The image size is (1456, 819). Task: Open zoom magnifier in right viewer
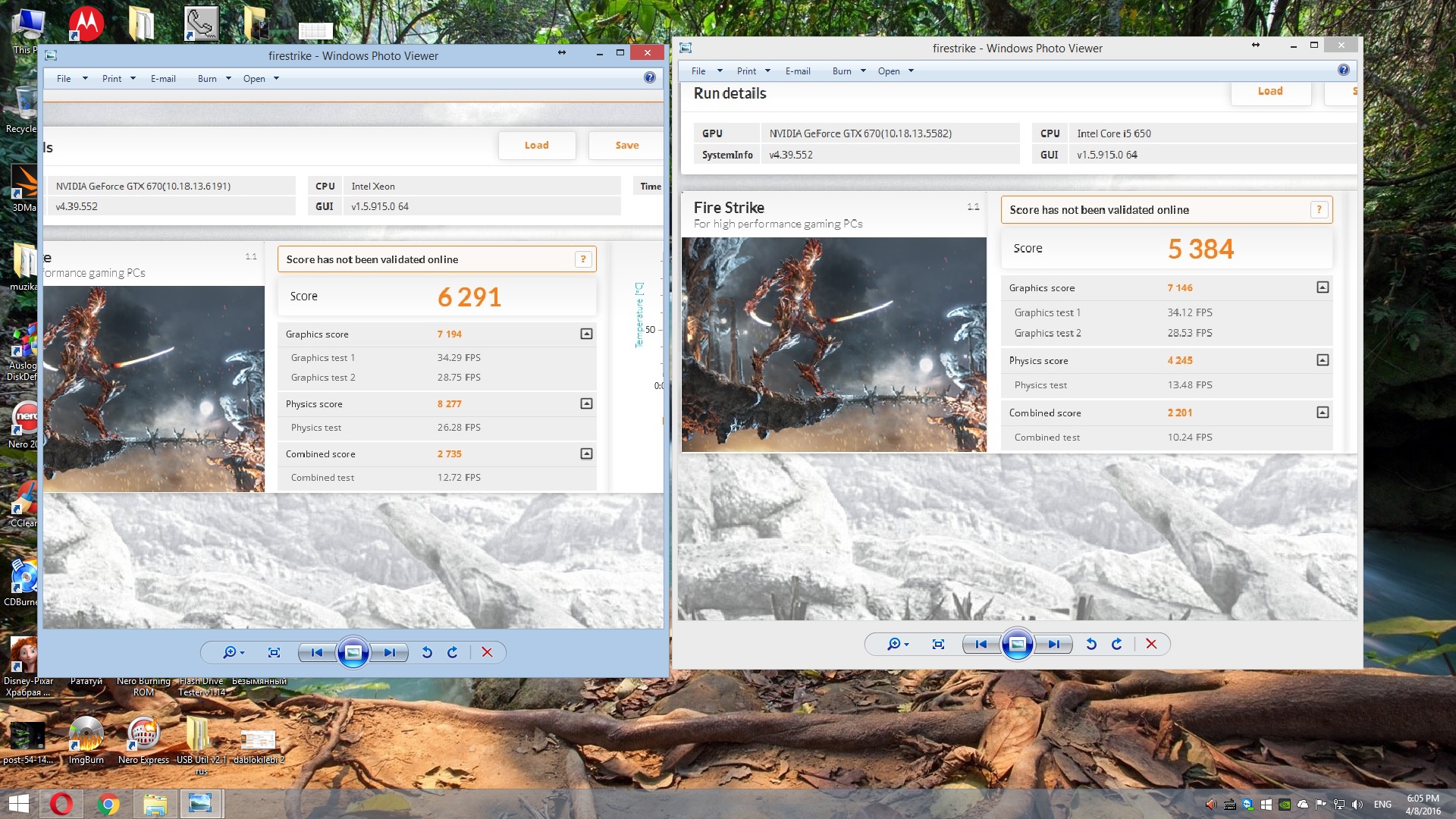(x=894, y=644)
